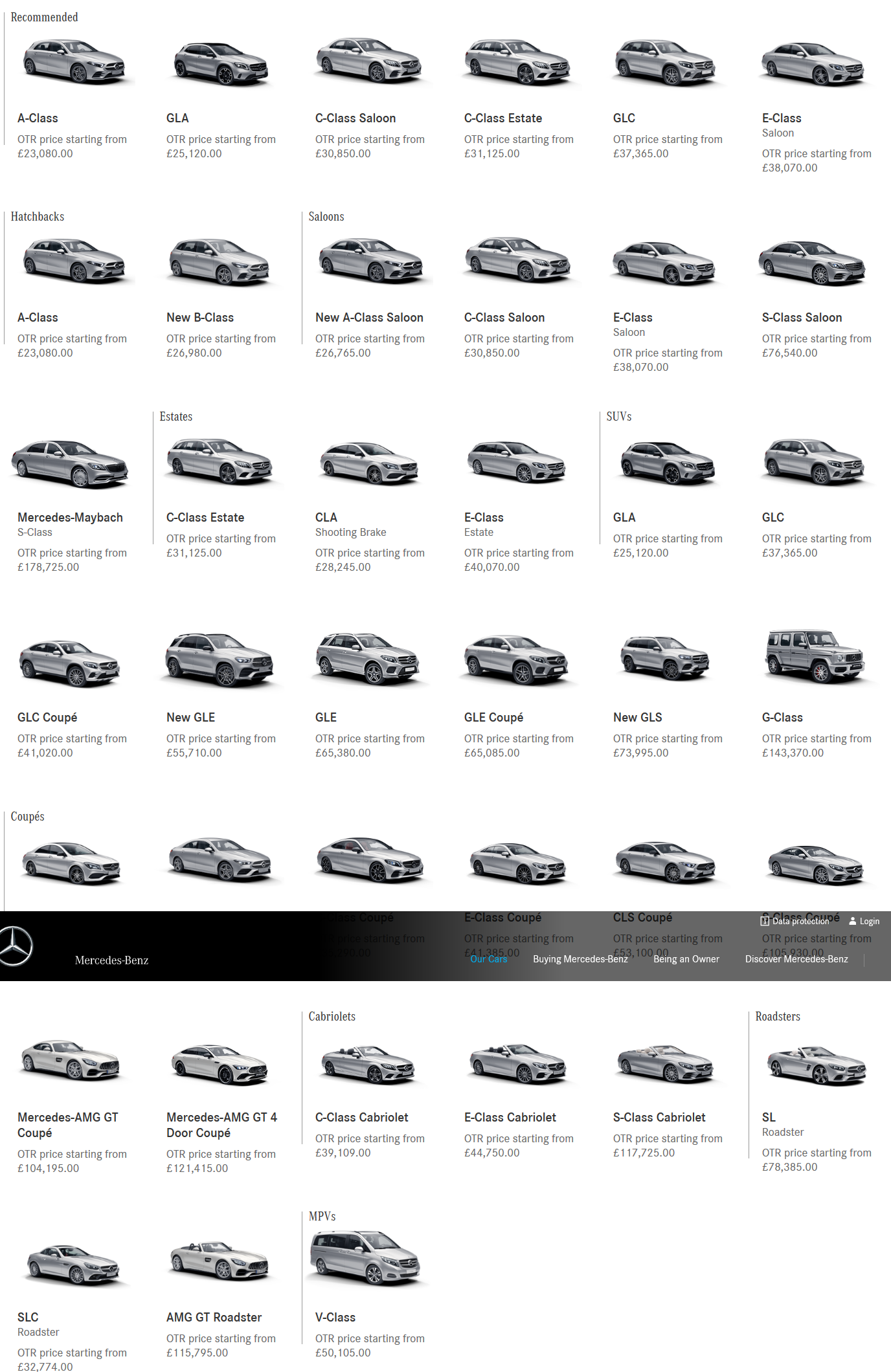Image resolution: width=891 pixels, height=1372 pixels.
Task: Click the Hatchbacks section heading
Action: tap(38, 217)
